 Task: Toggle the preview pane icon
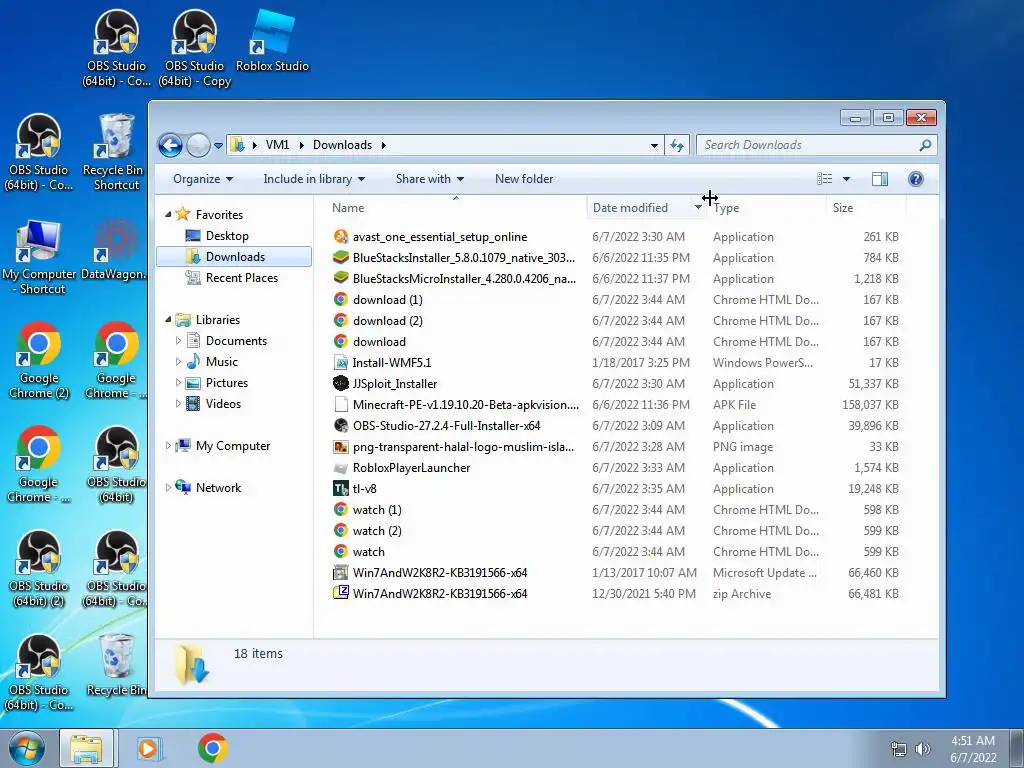[880, 179]
